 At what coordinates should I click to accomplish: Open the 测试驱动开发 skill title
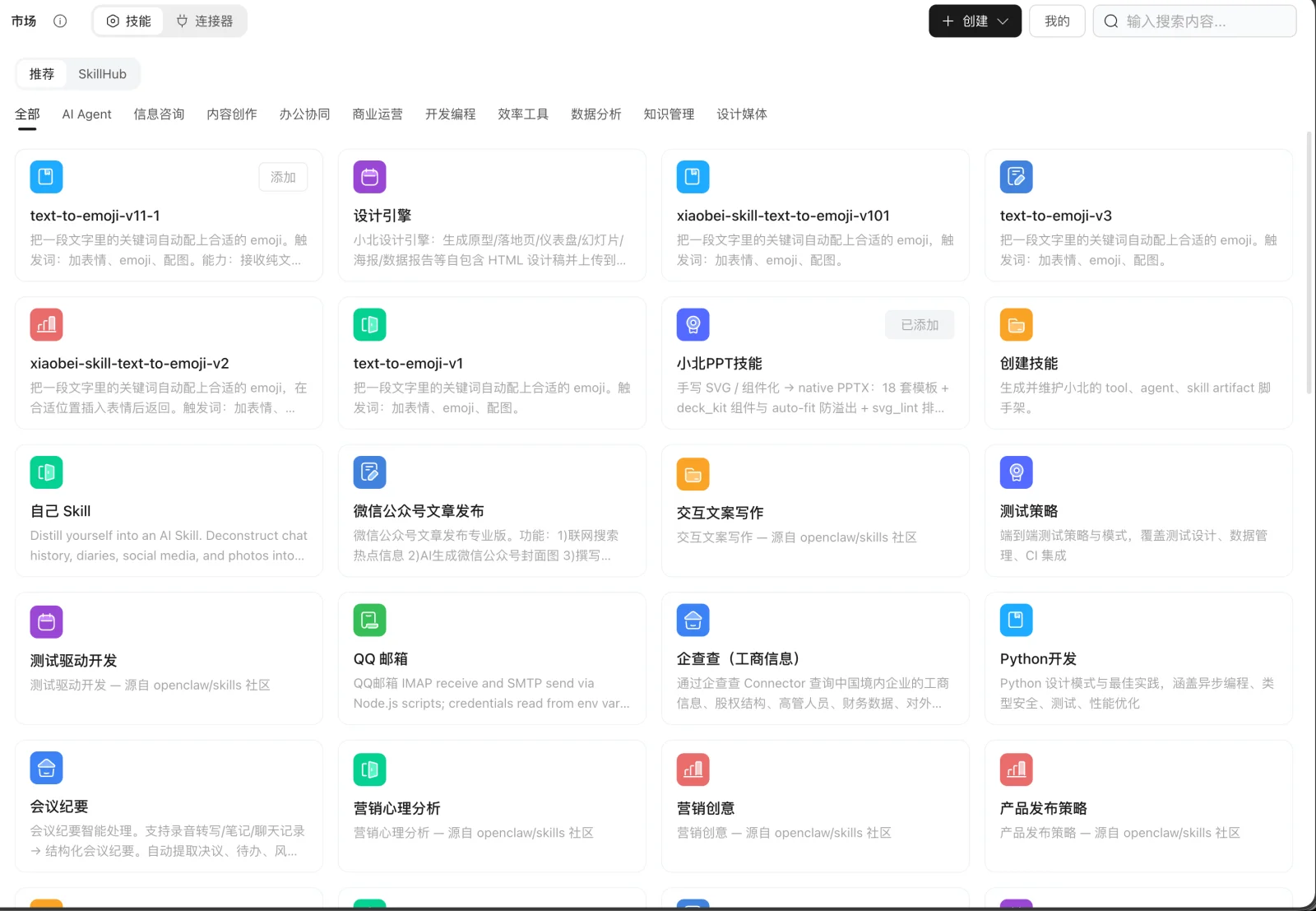point(73,661)
